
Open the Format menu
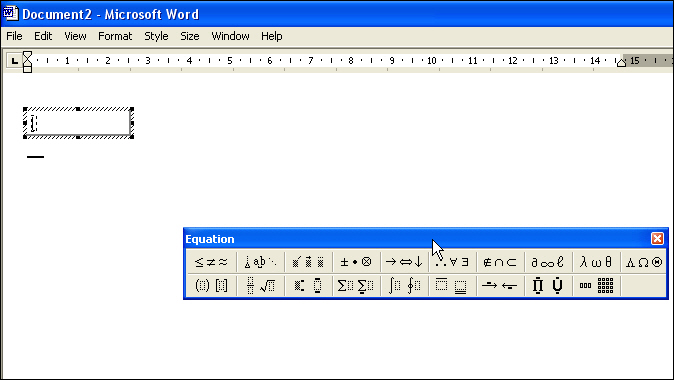click(x=115, y=36)
